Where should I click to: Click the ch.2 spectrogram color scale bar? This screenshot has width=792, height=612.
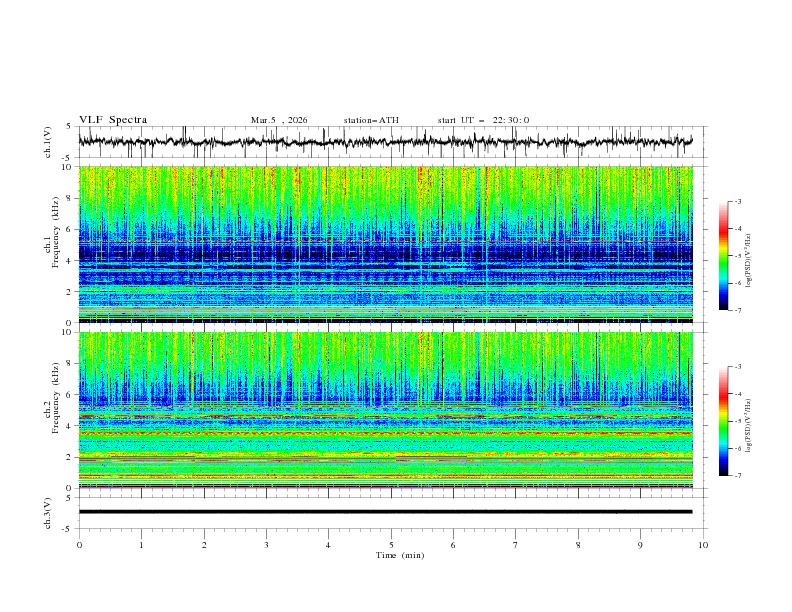723,421
